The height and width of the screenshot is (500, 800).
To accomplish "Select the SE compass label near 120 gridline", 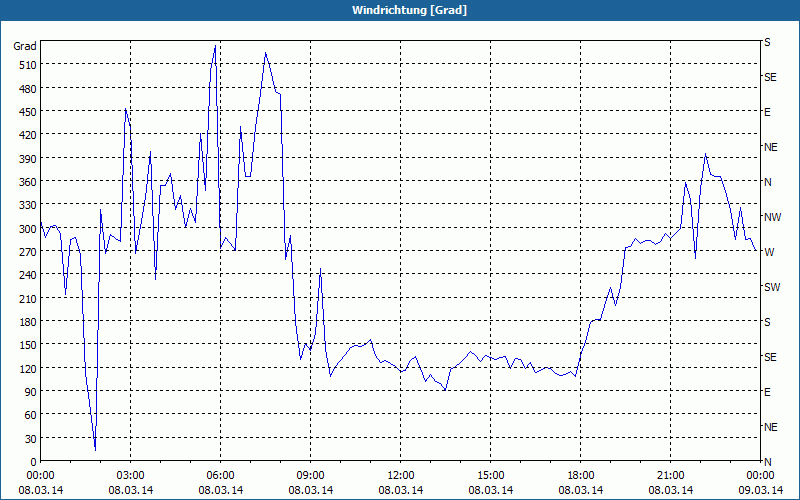I will (770, 358).
